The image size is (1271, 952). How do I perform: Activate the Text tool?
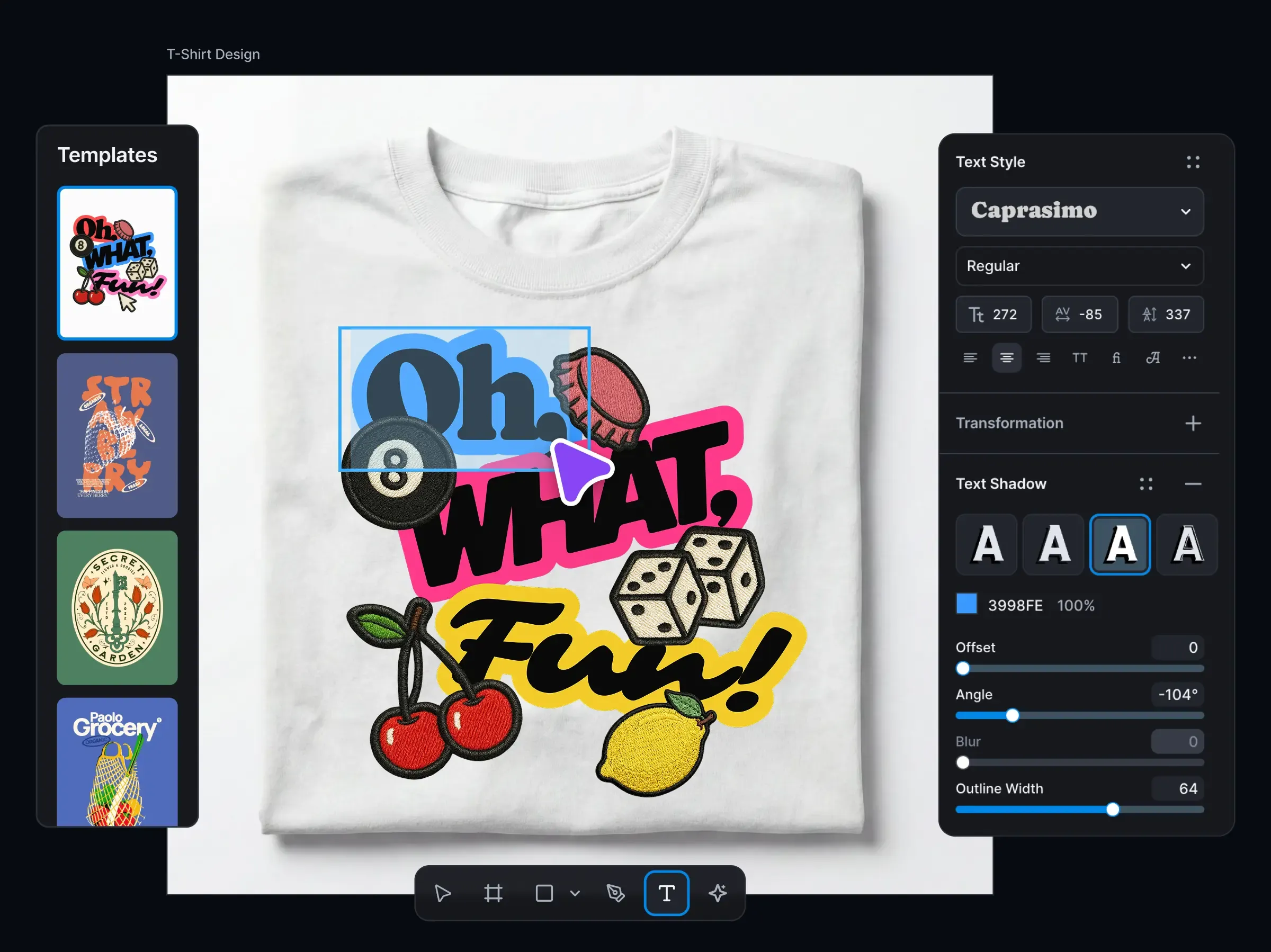click(x=667, y=893)
